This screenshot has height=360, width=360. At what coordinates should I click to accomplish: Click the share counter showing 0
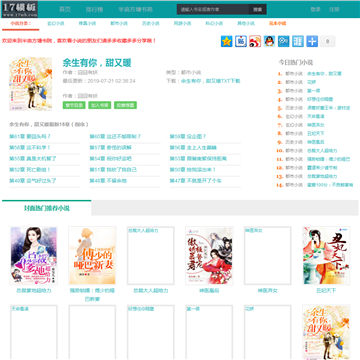[x=327, y=41]
